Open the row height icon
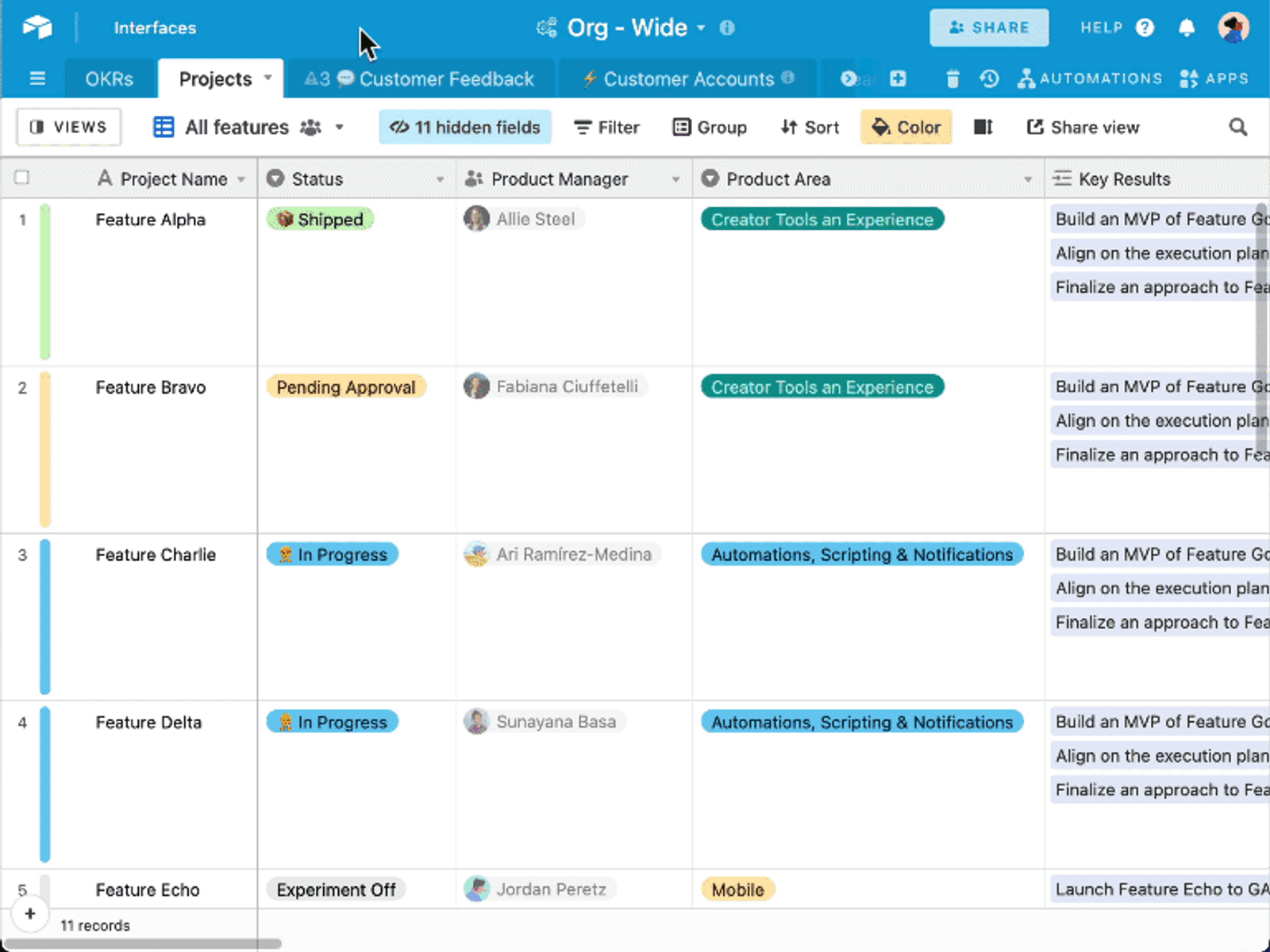 [x=983, y=127]
